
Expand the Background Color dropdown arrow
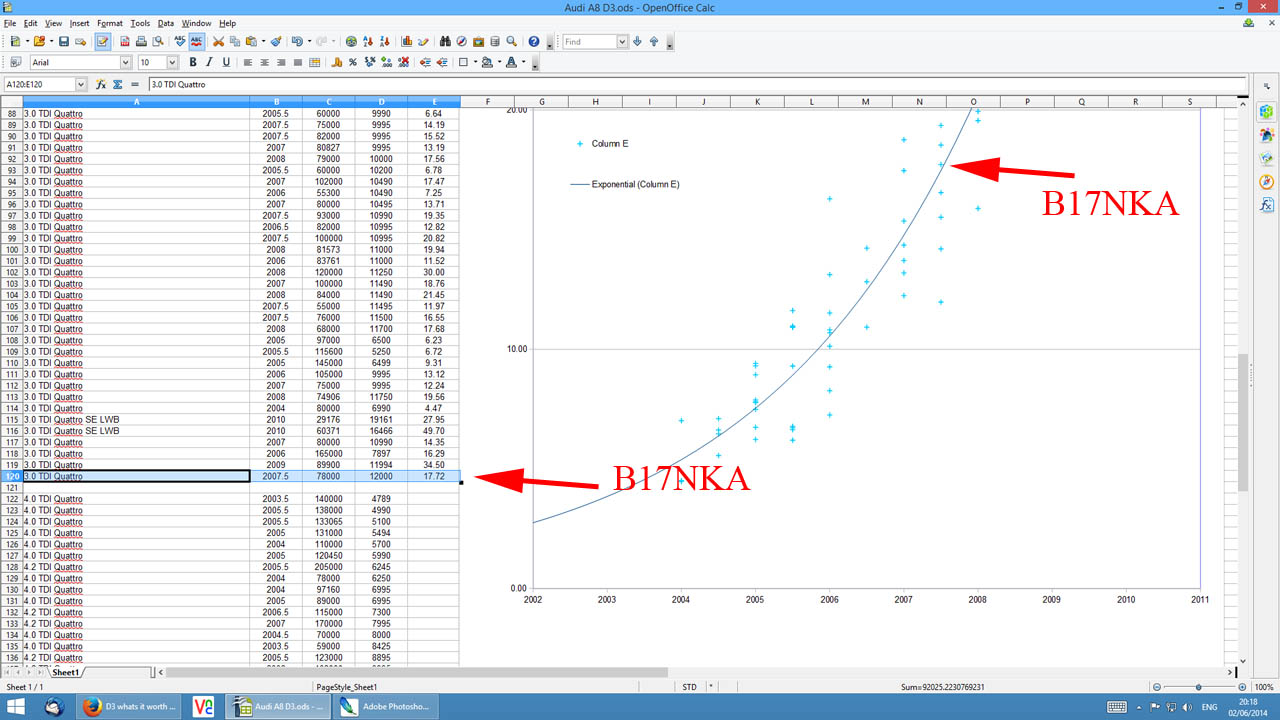(499, 62)
